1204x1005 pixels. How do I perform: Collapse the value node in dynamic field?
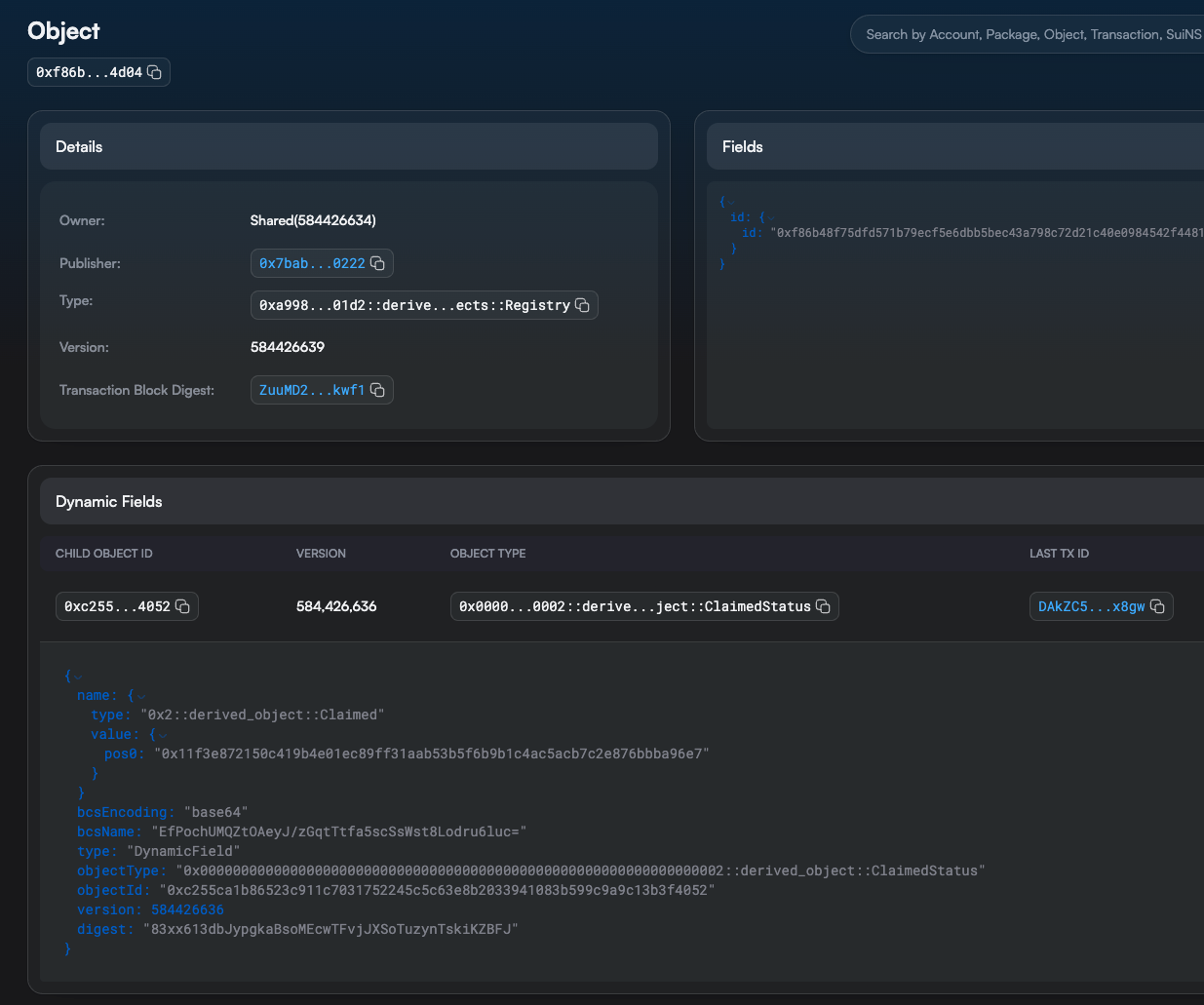163,735
